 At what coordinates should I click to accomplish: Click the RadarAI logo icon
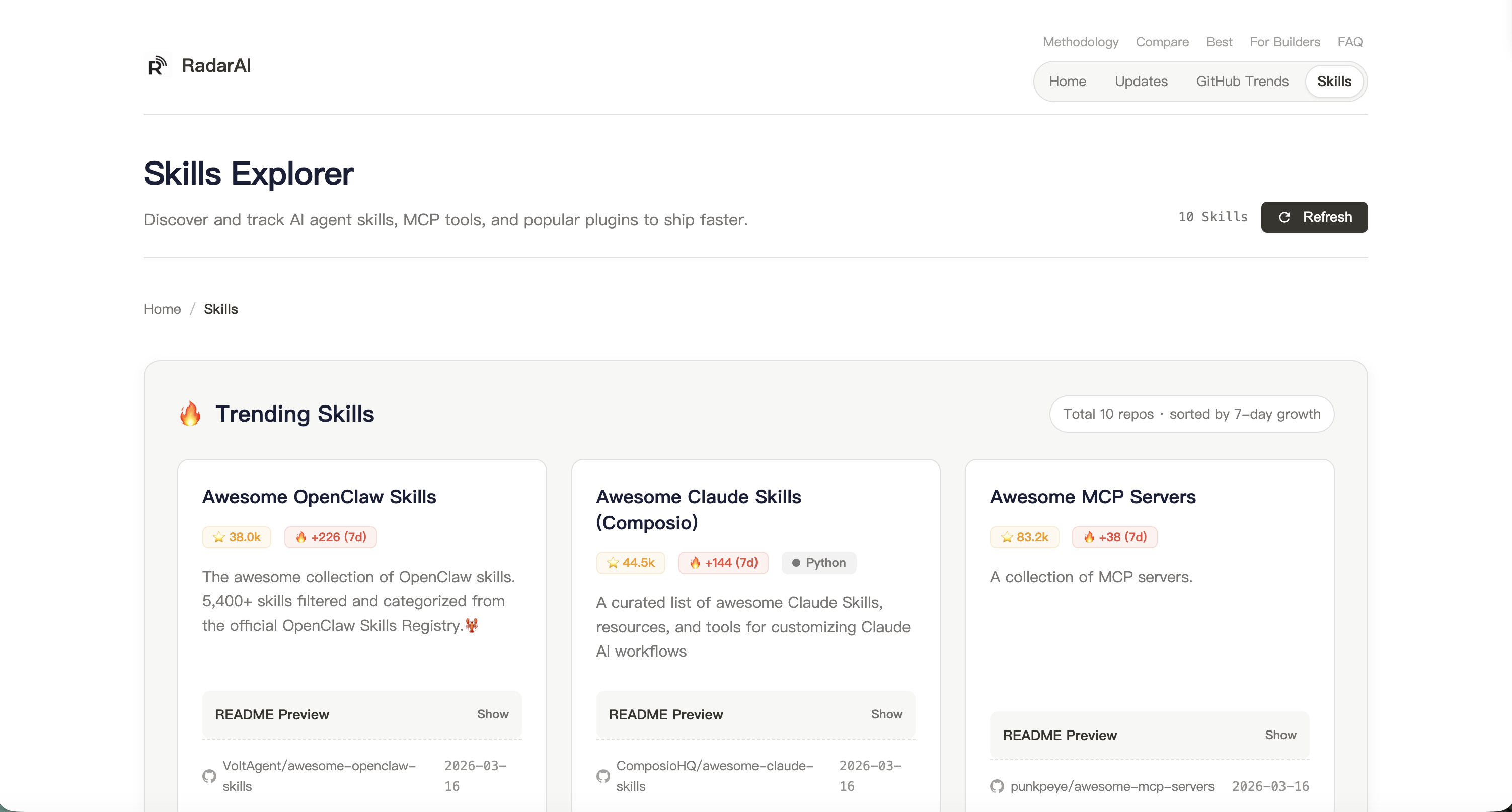(x=157, y=66)
